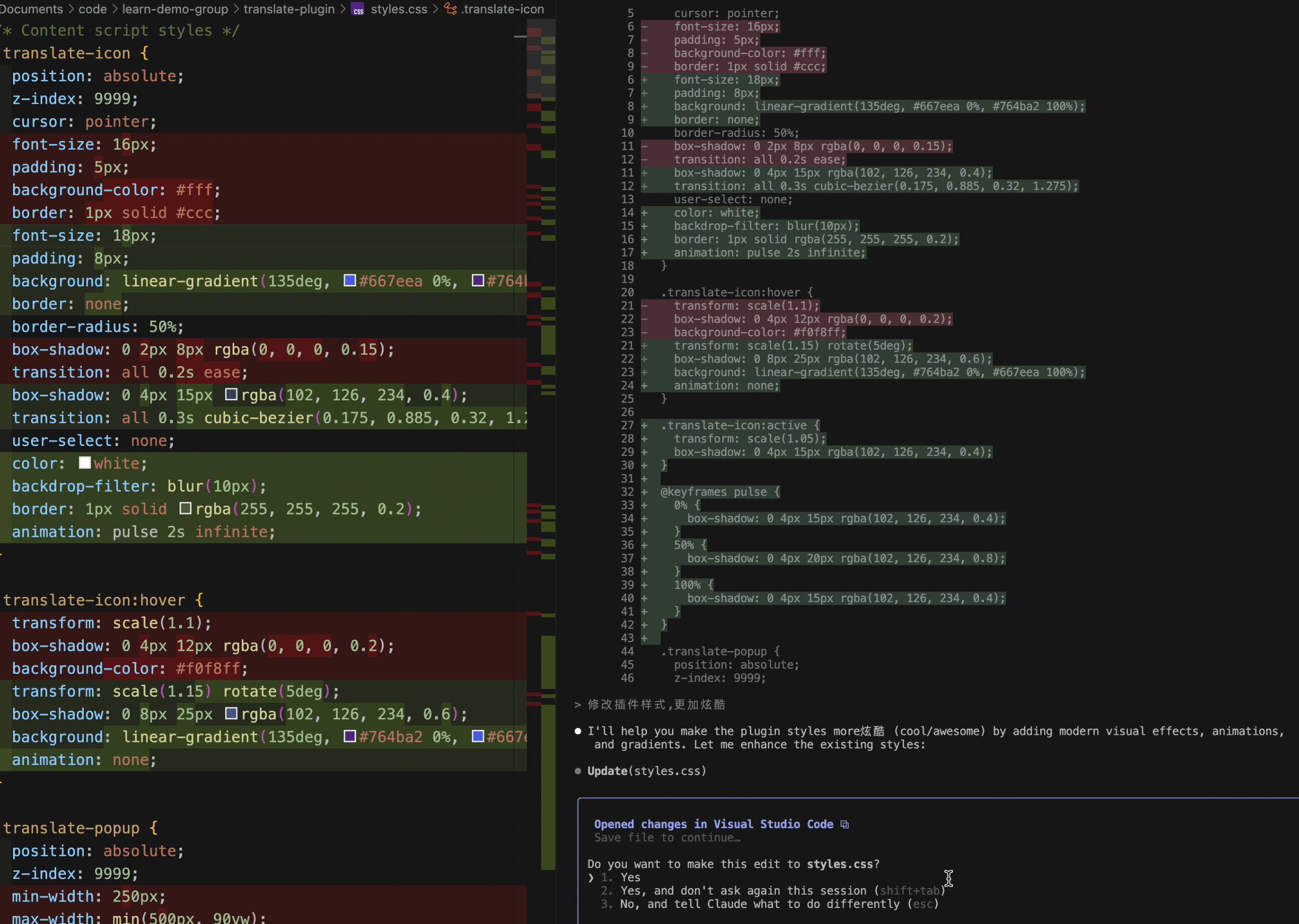1299x924 pixels.
Task: Open swatch for rgba(102, 126, 234, 0.4) box-shadow
Action: (231, 394)
